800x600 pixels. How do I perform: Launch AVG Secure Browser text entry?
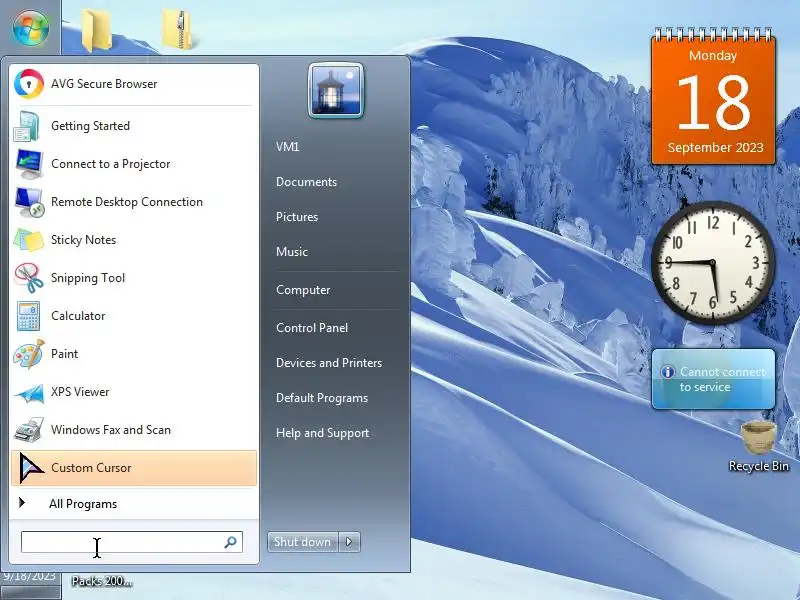[104, 84]
